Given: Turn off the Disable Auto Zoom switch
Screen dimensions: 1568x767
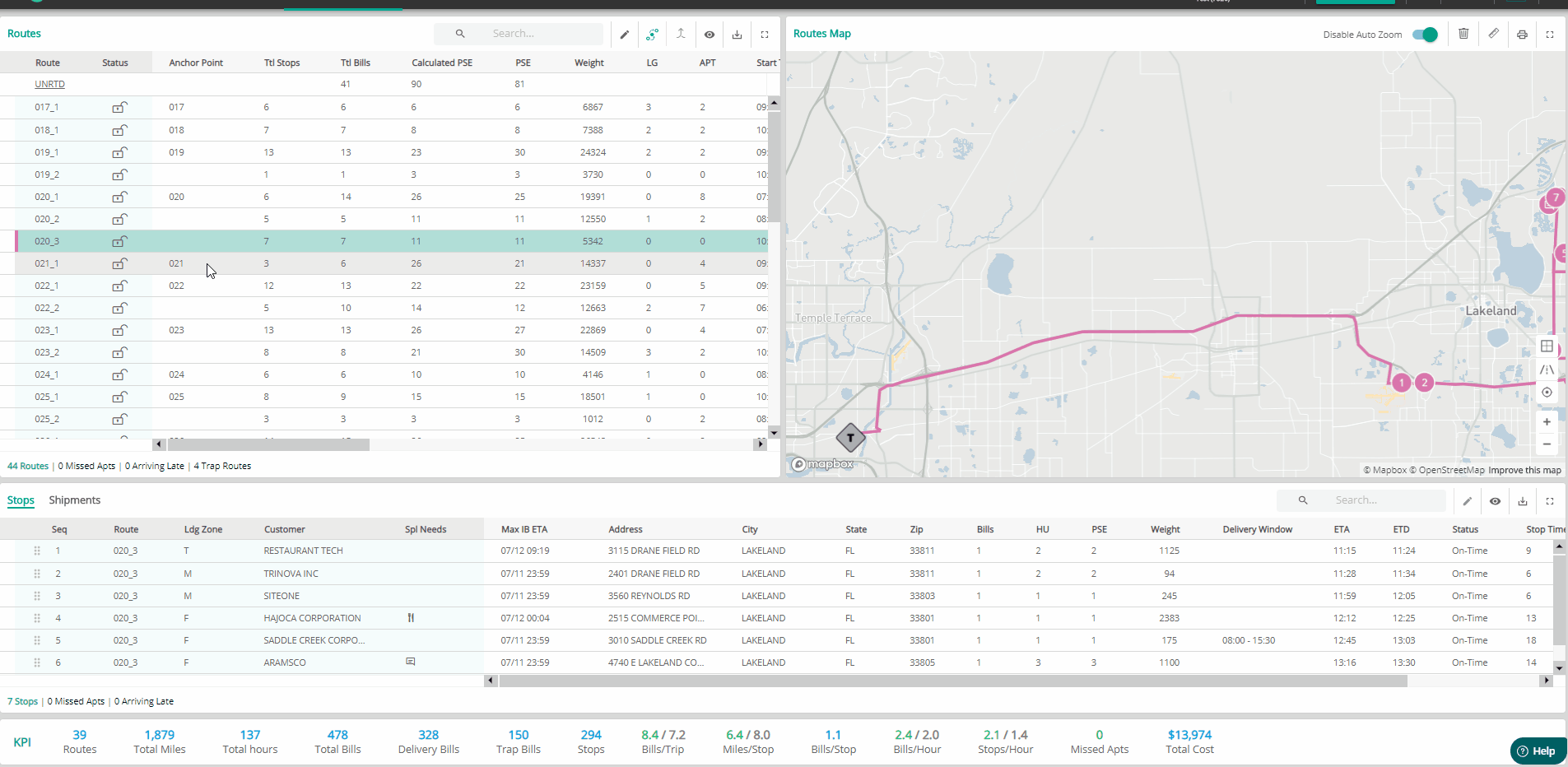Looking at the screenshot, I should point(1425,35).
